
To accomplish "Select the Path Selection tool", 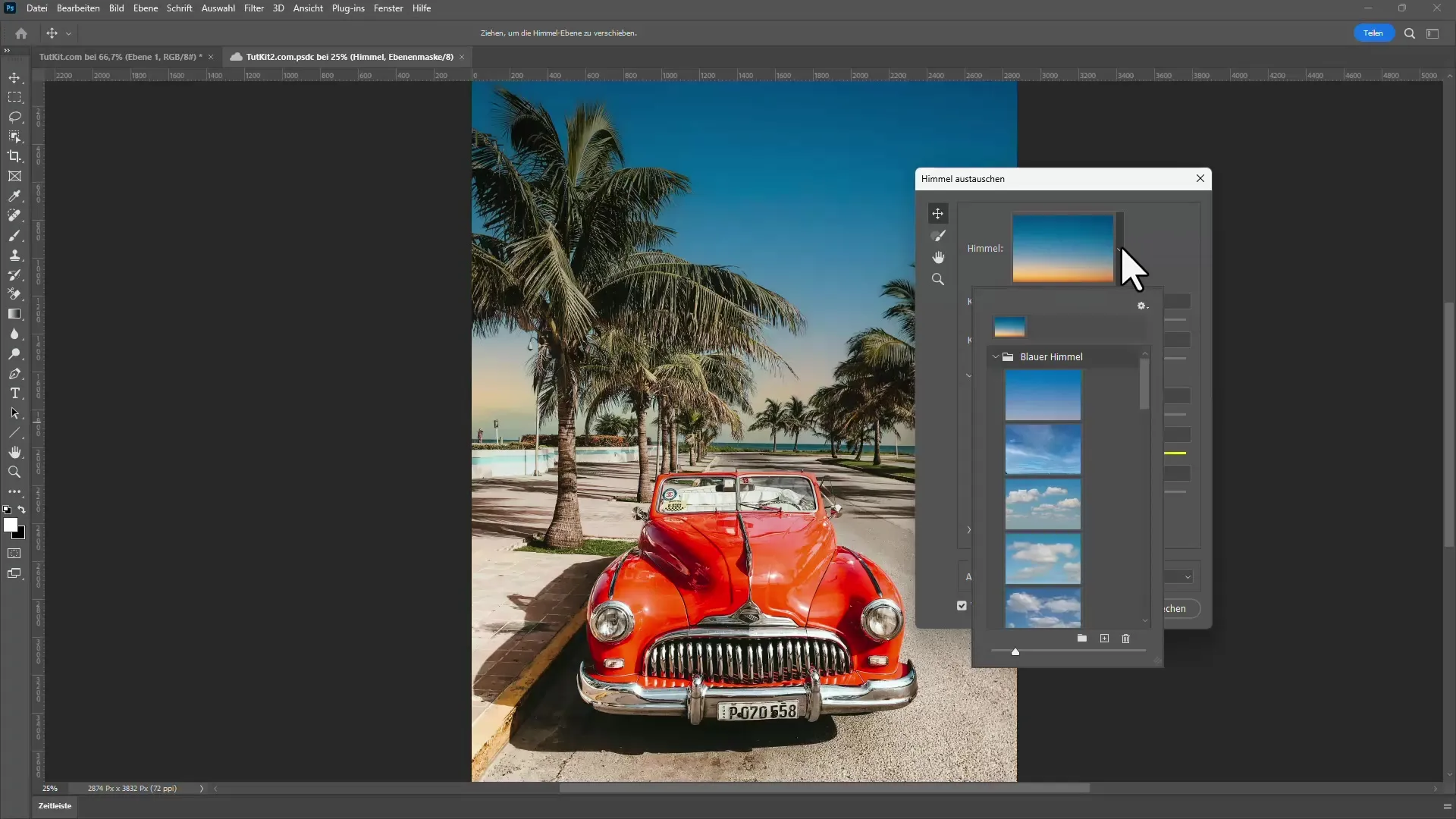I will tap(14, 413).
